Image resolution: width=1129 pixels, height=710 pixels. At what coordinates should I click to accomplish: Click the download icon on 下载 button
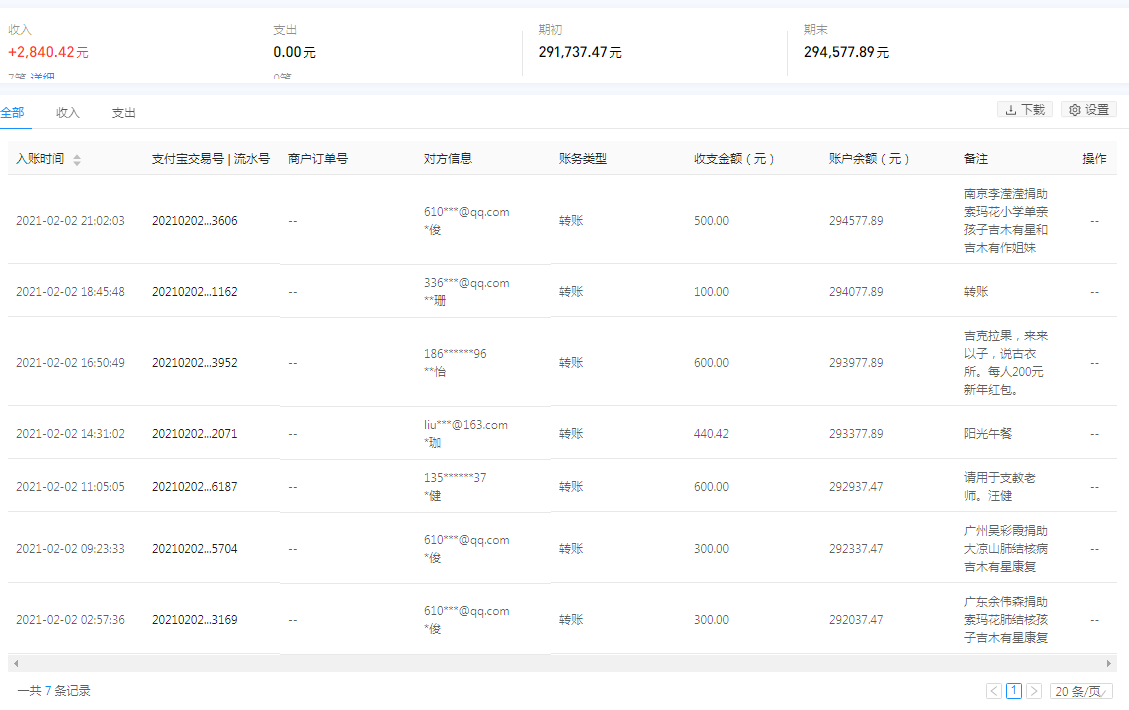[1011, 110]
